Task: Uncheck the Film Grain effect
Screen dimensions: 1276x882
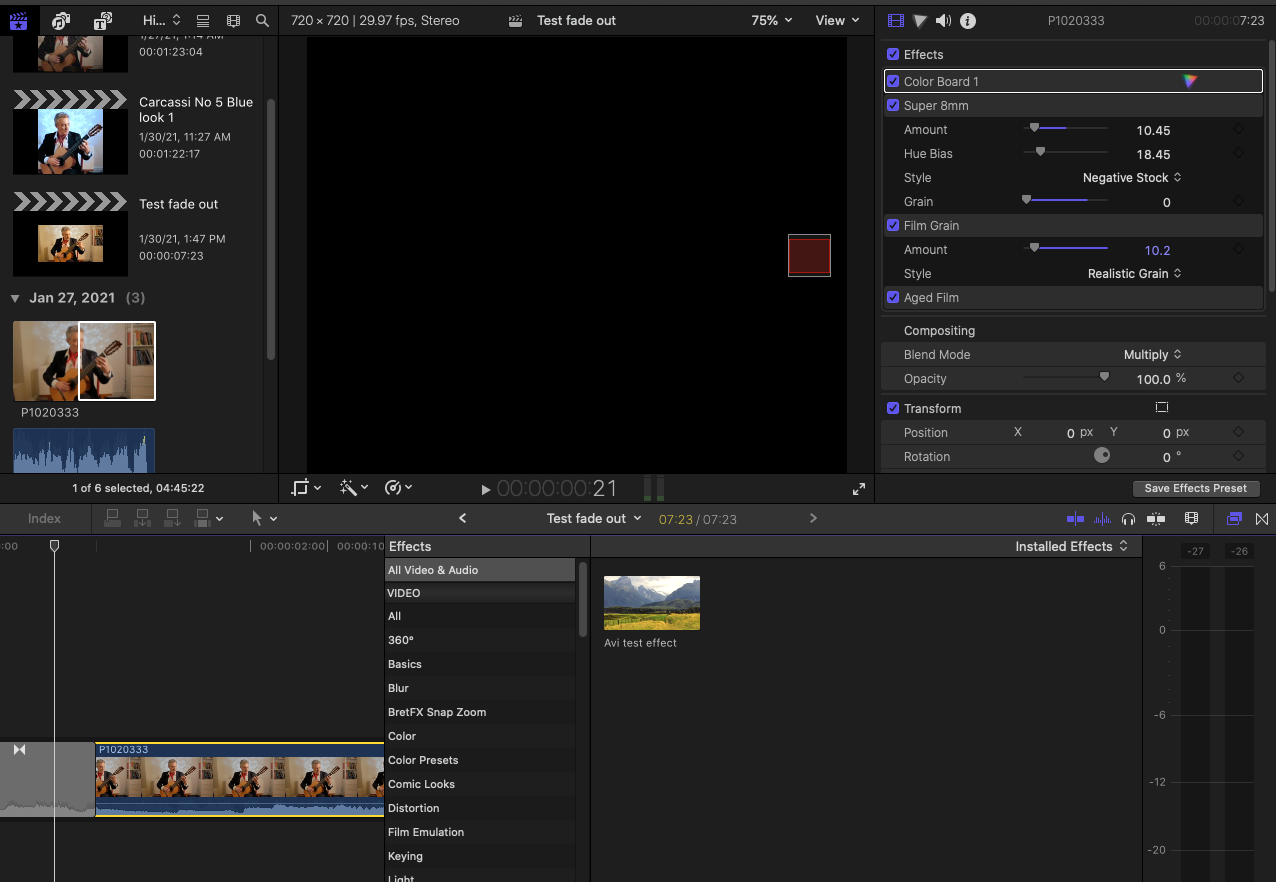Action: [x=893, y=225]
